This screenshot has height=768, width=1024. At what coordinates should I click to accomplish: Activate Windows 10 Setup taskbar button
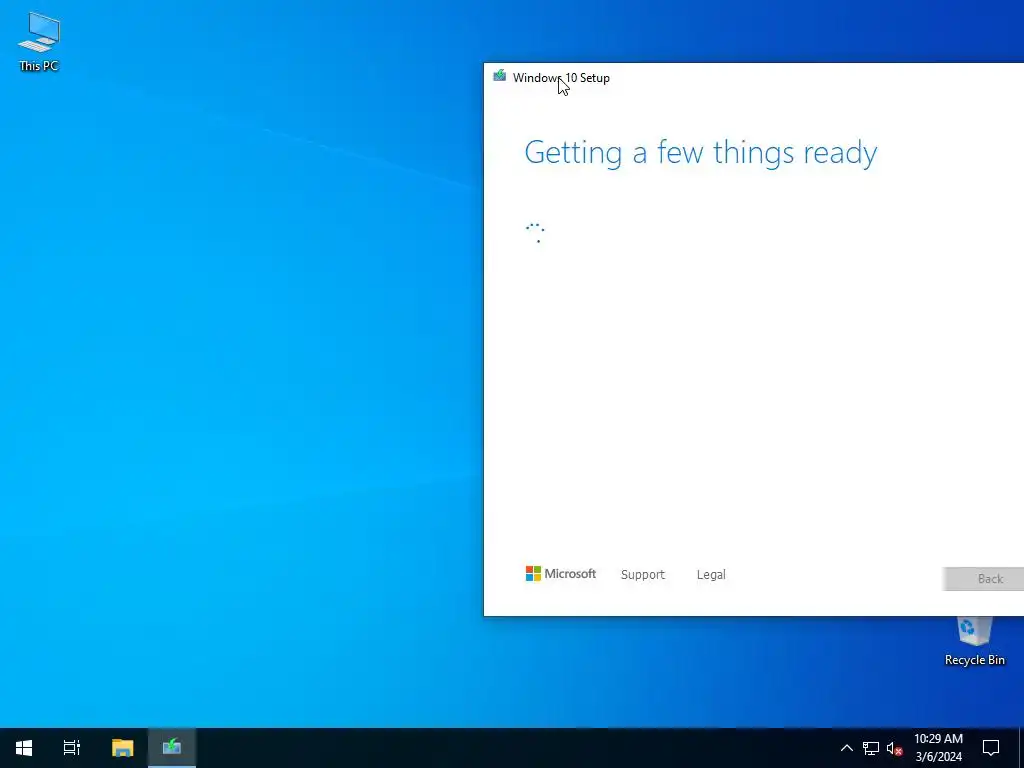[172, 748]
